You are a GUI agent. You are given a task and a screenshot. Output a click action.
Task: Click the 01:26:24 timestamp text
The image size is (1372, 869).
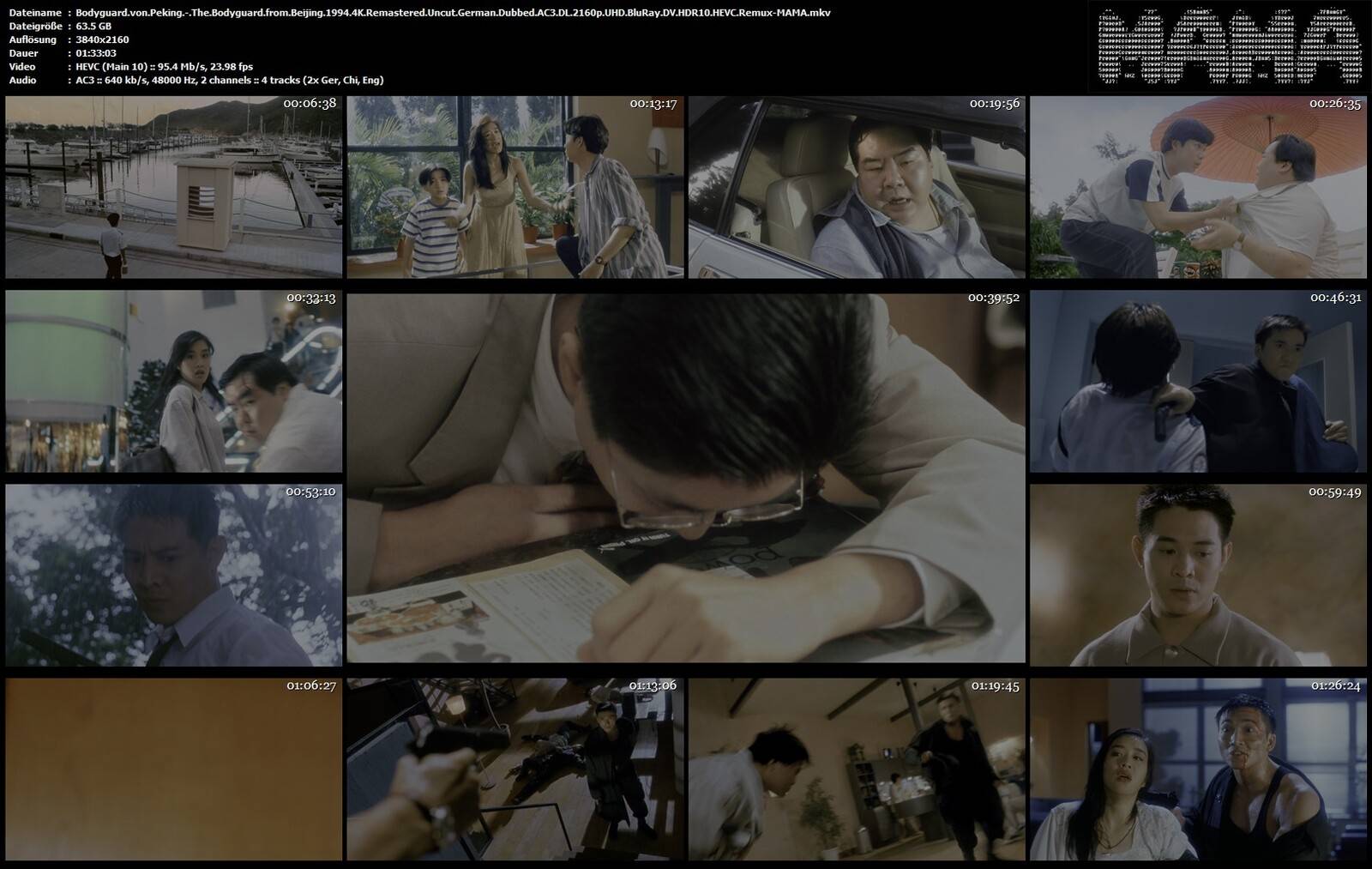[1335, 686]
